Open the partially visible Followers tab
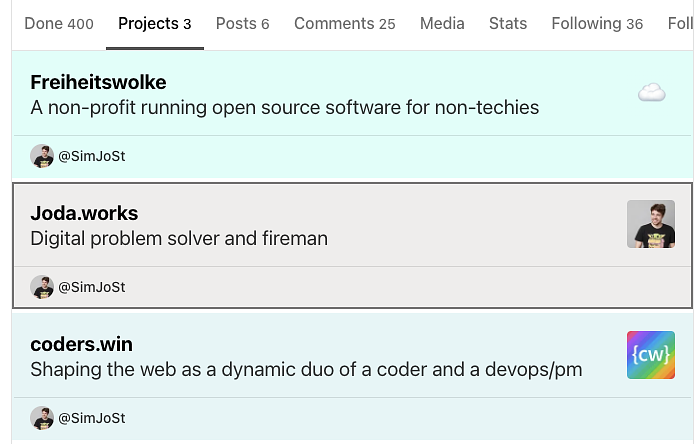698x444 pixels. [x=680, y=24]
